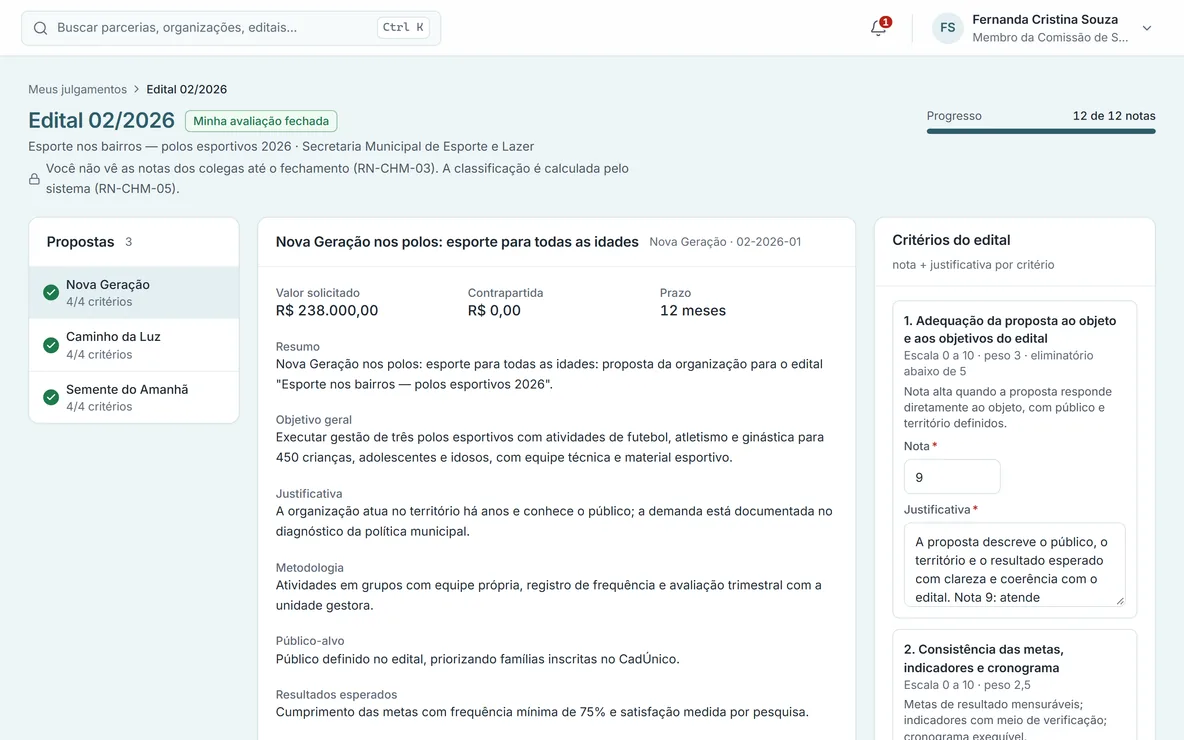Click the 12 meses prazo value
This screenshot has height=740, width=1184.
click(693, 310)
